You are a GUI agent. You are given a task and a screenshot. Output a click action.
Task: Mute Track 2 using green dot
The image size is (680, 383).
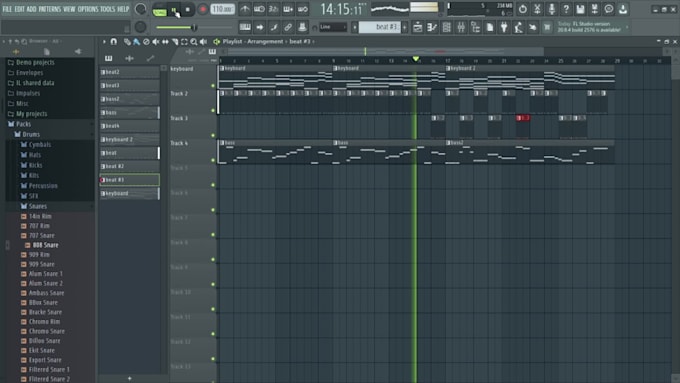[213, 110]
